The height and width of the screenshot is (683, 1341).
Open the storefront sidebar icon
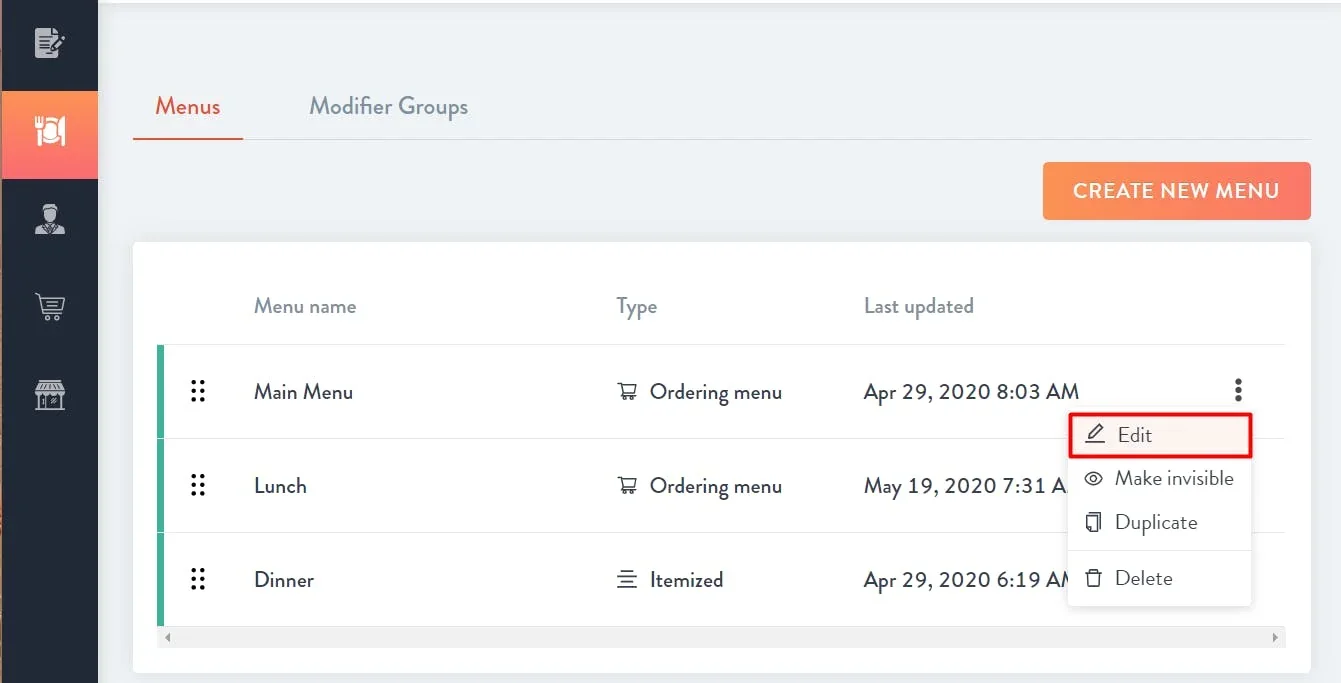click(49, 394)
